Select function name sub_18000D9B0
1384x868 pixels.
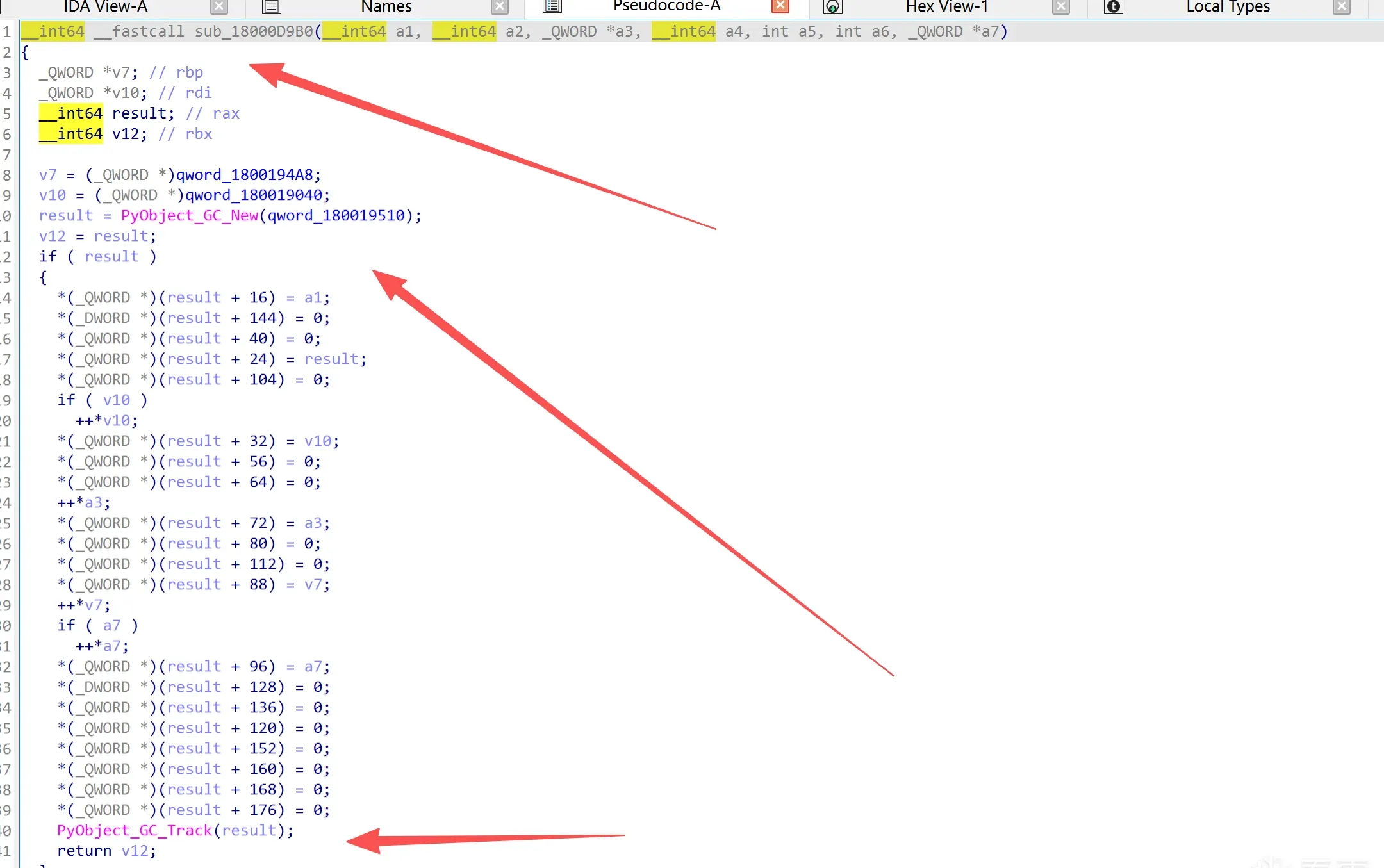pos(254,31)
